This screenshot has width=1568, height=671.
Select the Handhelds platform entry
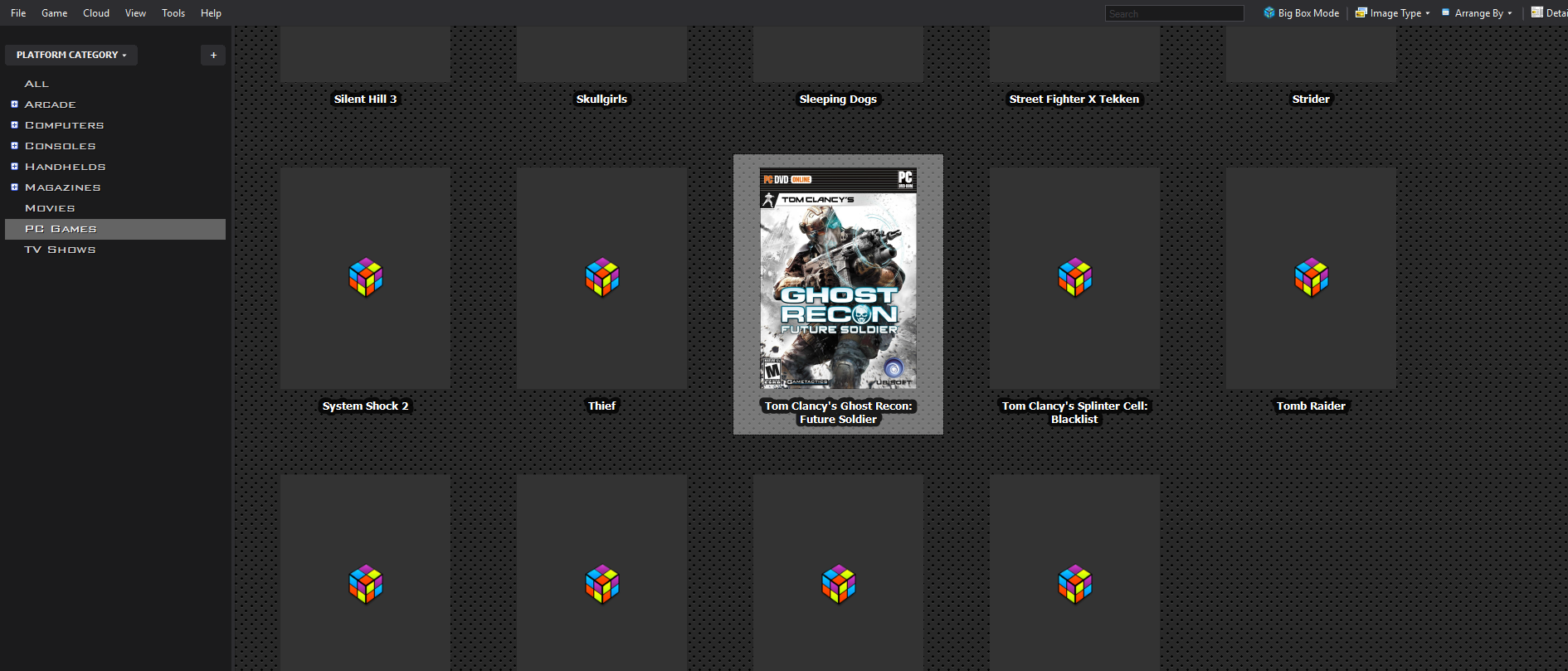[66, 167]
